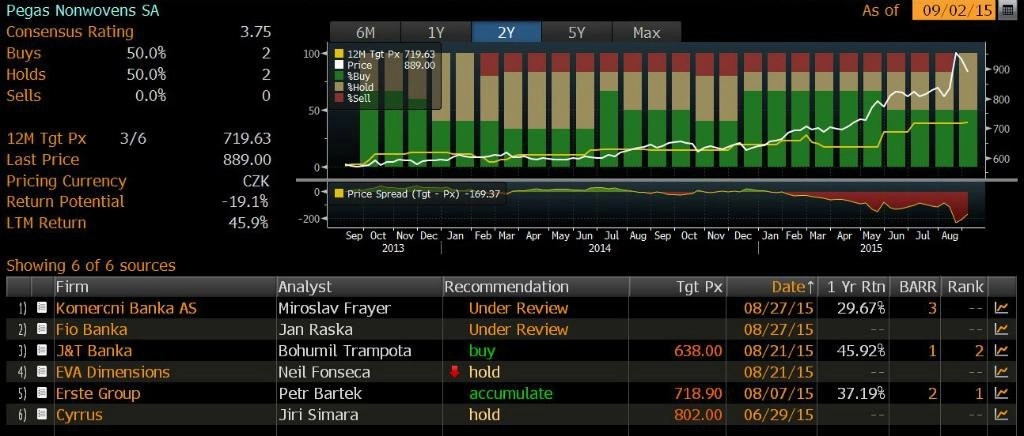Sort table by Date column header
This screenshot has height=436, width=1024.
point(771,287)
